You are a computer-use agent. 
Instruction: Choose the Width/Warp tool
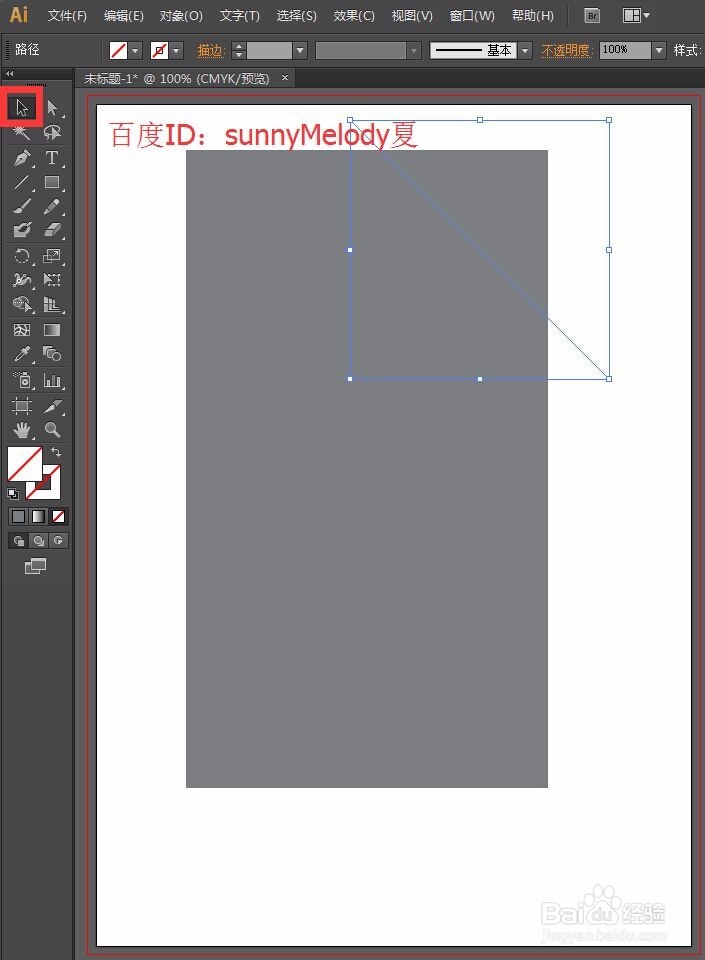pyautogui.click(x=22, y=280)
